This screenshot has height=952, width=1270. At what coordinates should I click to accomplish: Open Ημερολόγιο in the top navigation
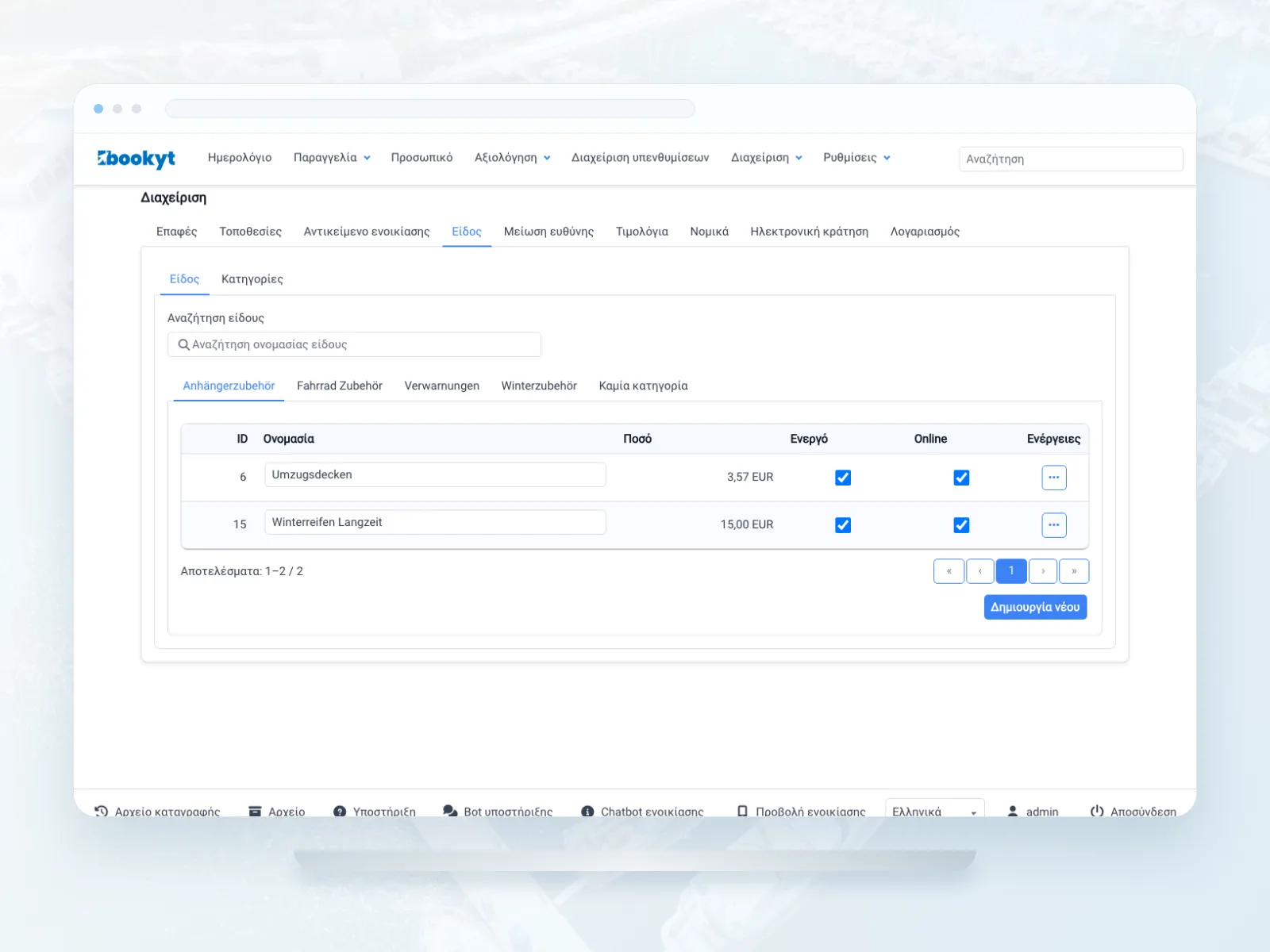pyautogui.click(x=240, y=158)
